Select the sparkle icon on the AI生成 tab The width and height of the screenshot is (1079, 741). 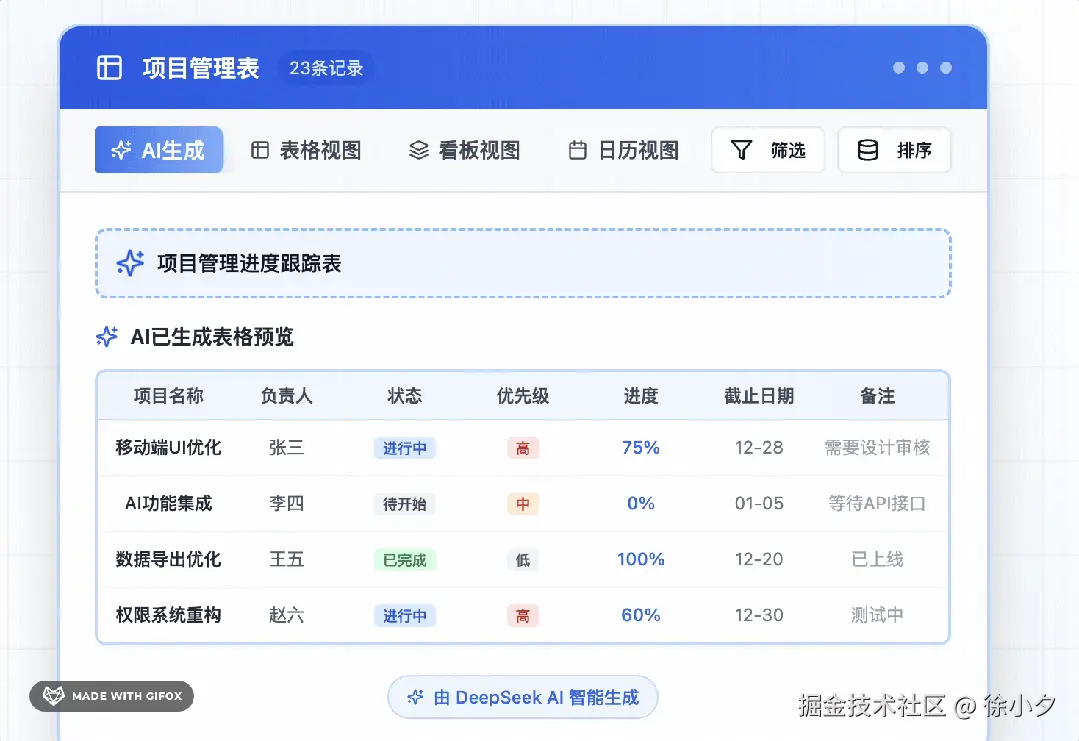coord(120,150)
